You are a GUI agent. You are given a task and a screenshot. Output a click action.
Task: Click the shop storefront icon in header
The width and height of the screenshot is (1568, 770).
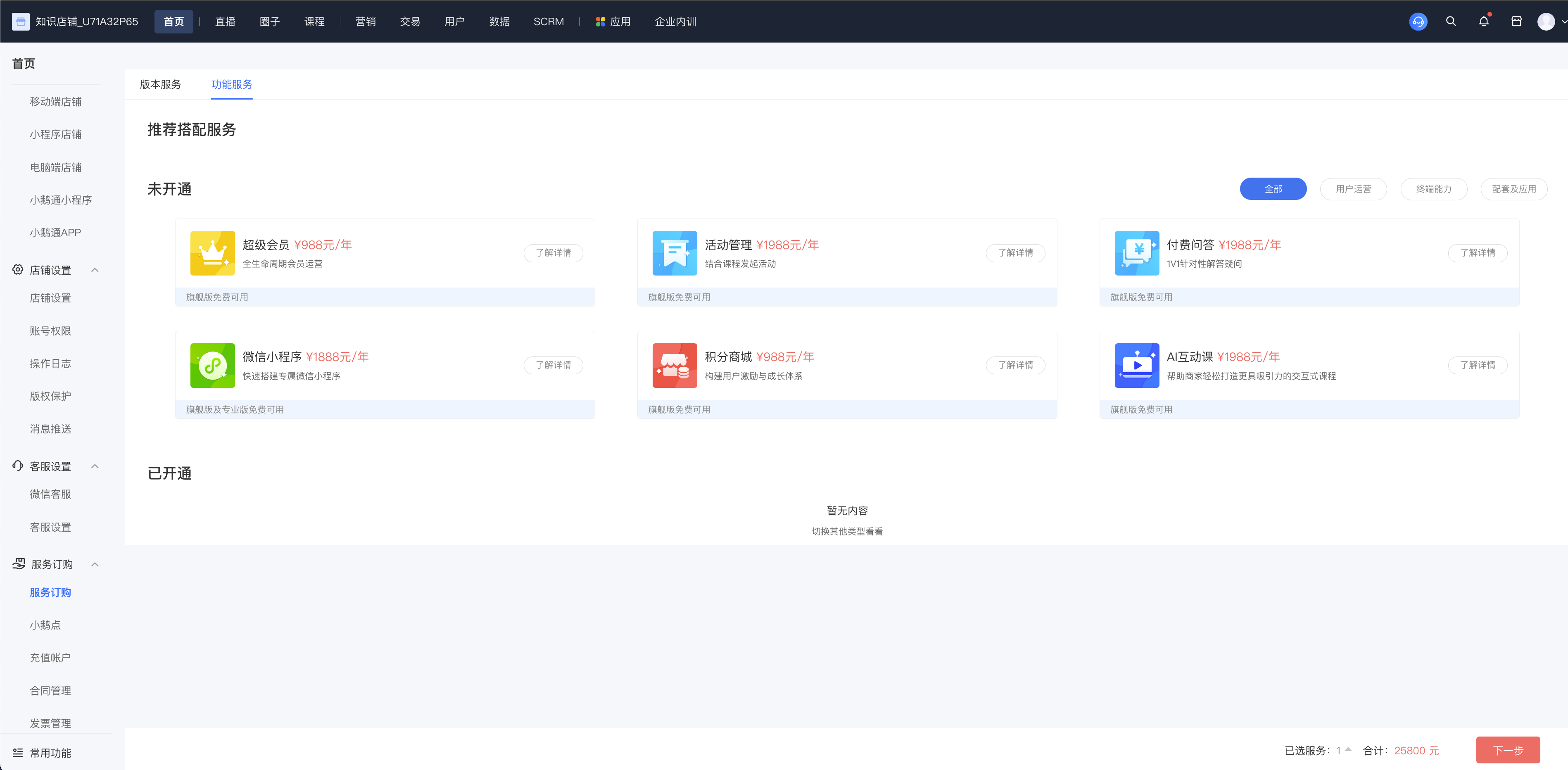tap(1516, 21)
